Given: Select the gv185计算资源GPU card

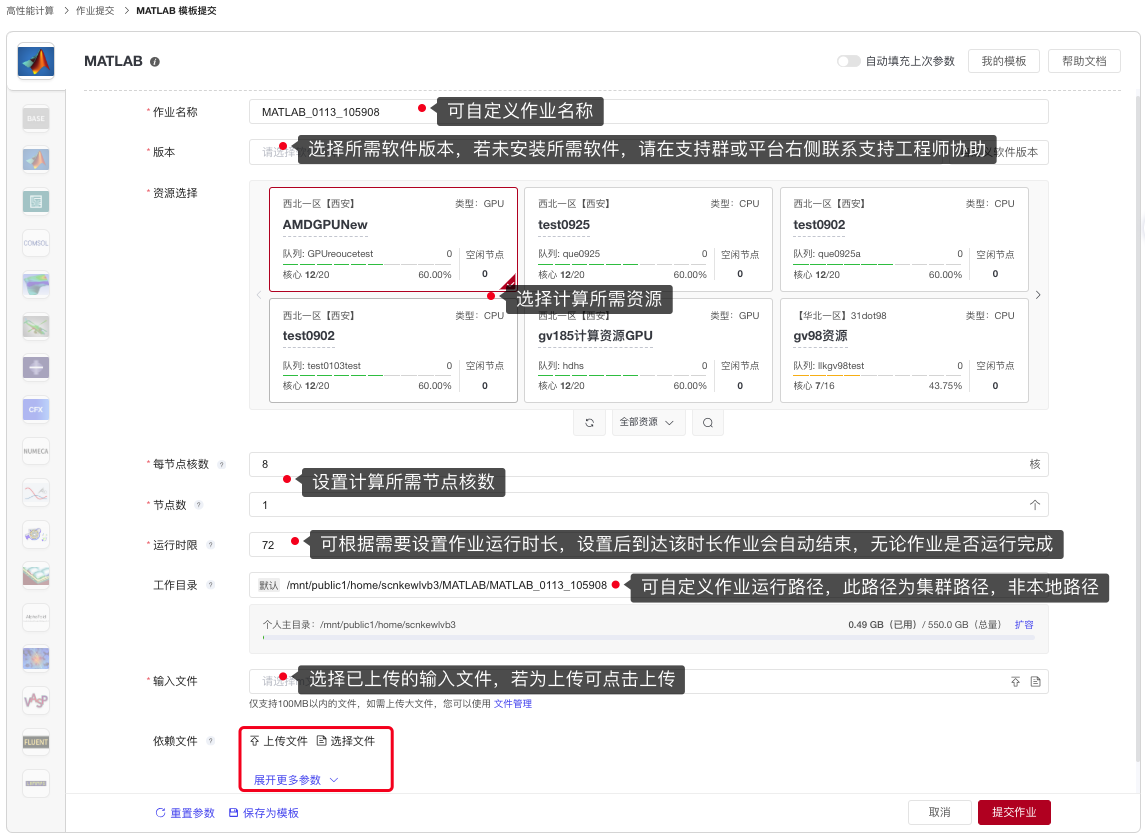Looking at the screenshot, I should point(649,350).
